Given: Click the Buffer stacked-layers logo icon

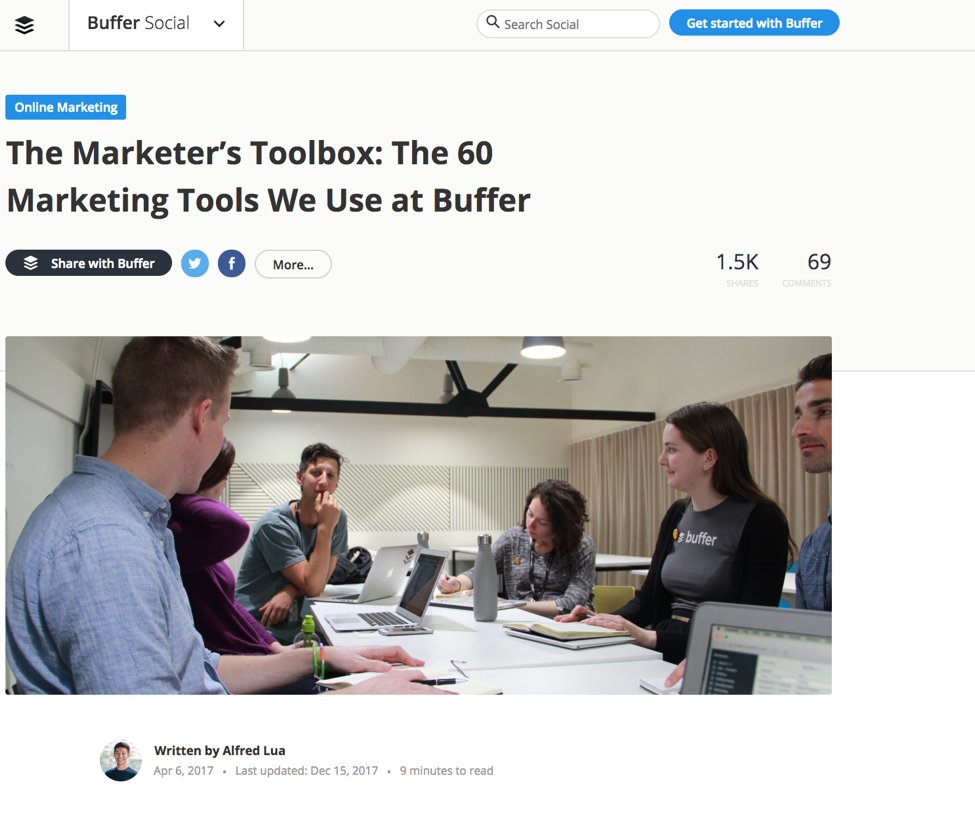Looking at the screenshot, I should (x=24, y=25).
